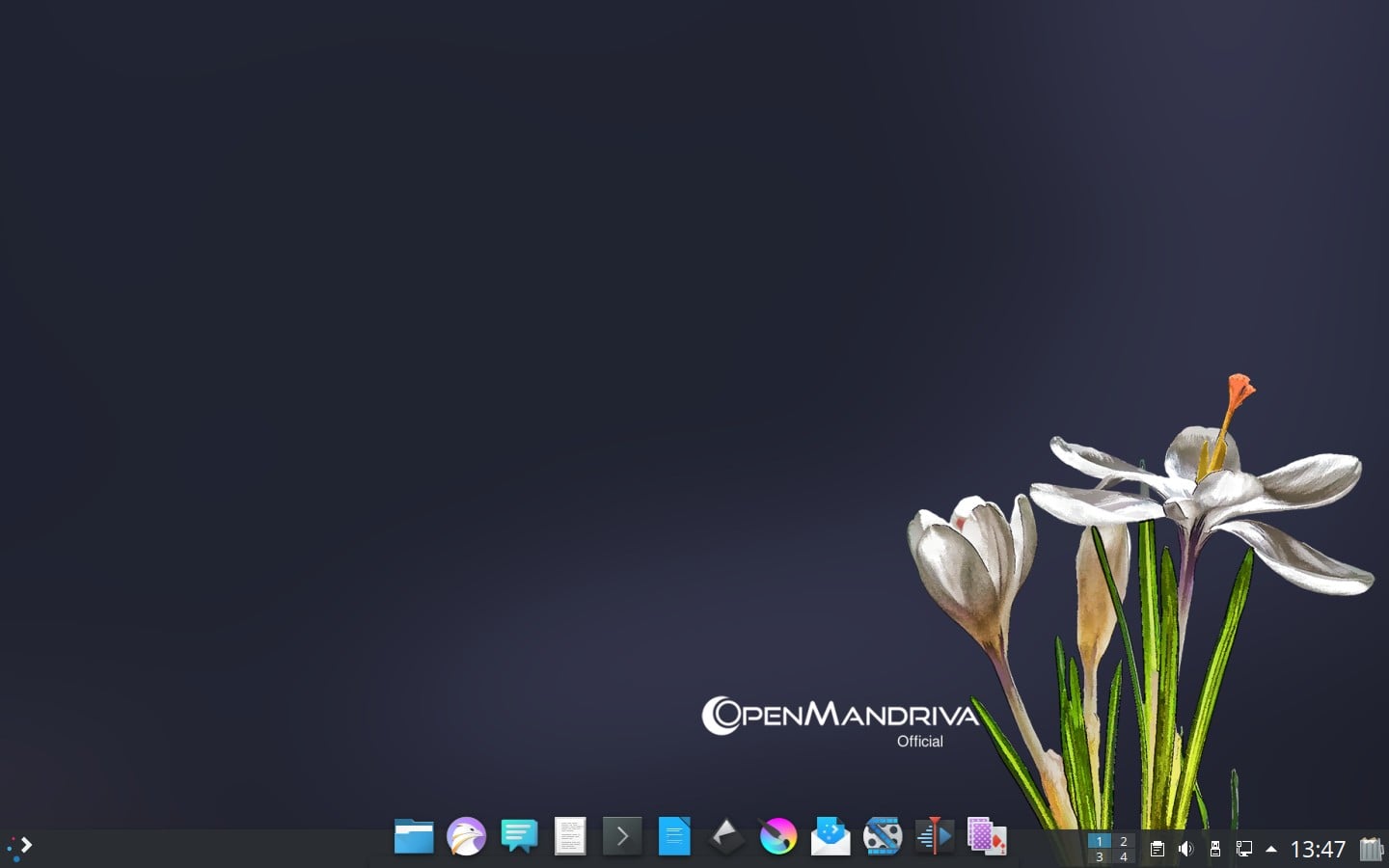Launch the dark diamond-shaped app
The image size is (1389, 868).
[726, 837]
